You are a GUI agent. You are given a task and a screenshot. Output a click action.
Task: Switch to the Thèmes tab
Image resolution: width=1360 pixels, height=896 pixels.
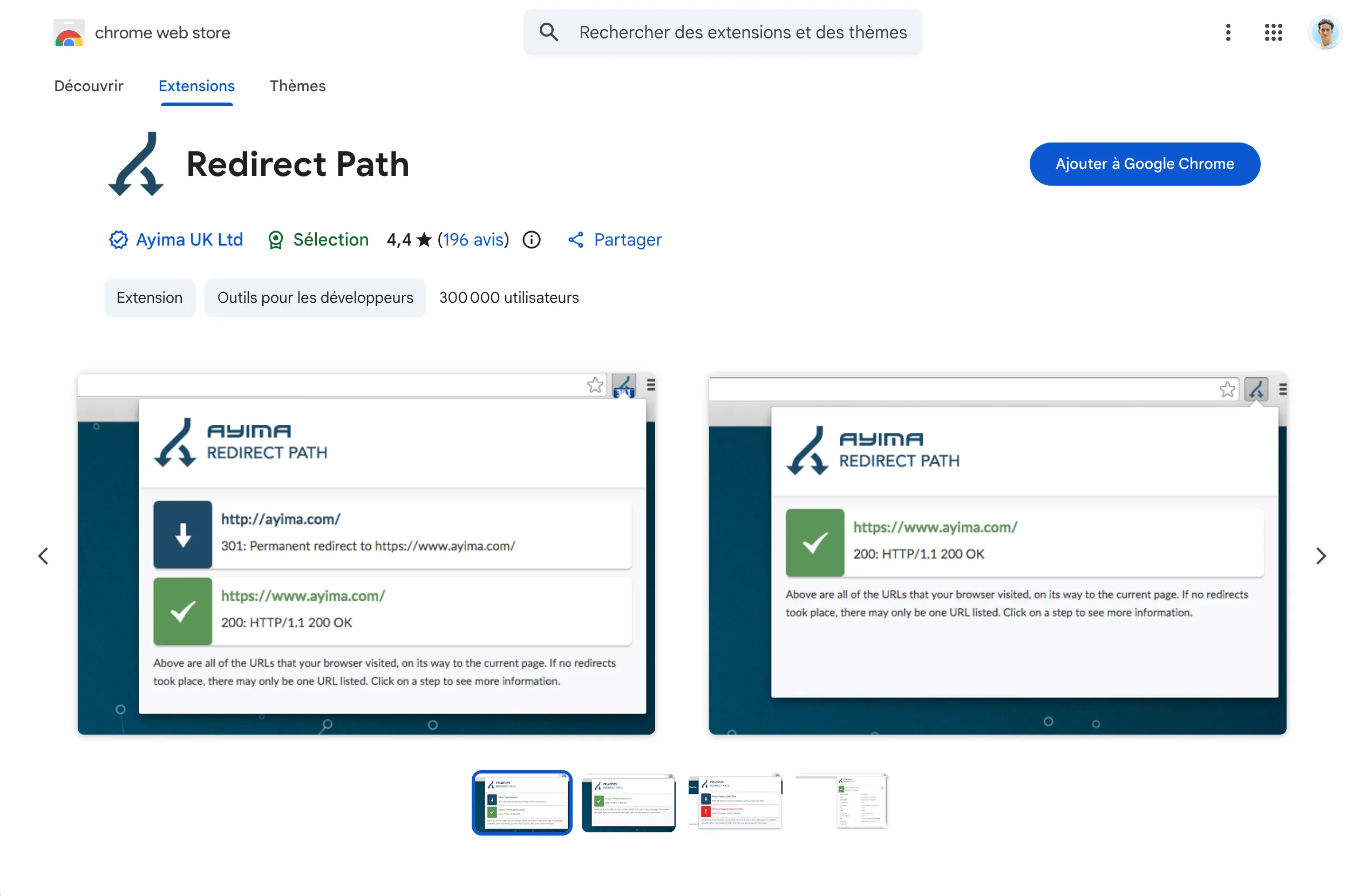pyautogui.click(x=297, y=86)
